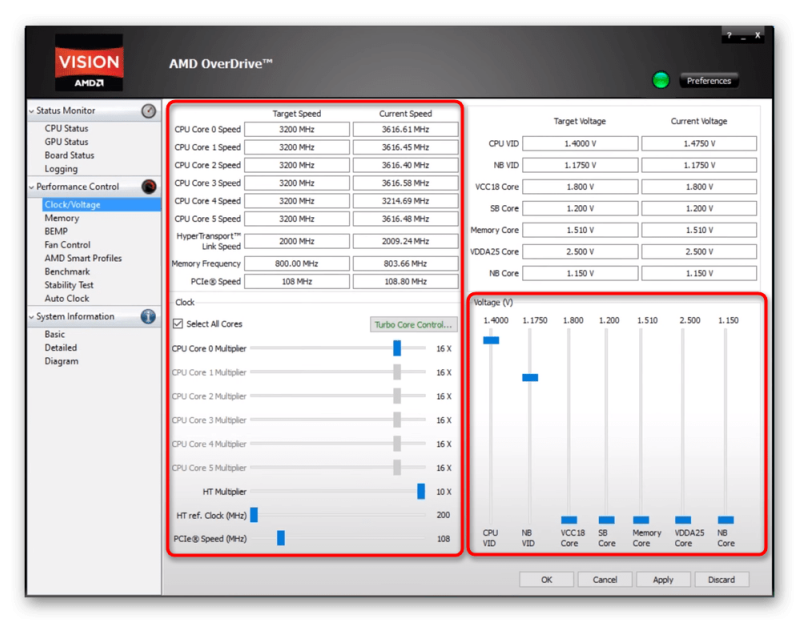Click the VDDA25 Core voltage slider handle

click(683, 520)
